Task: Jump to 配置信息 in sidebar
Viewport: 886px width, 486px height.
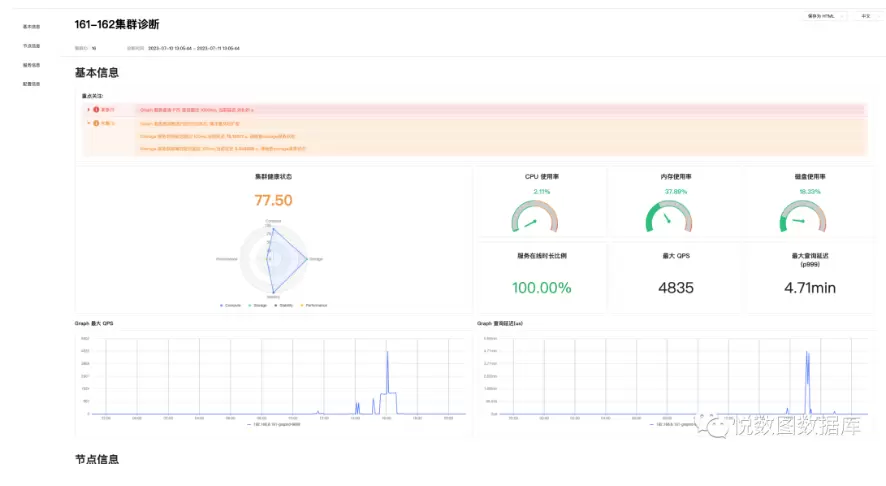Action: pyautogui.click(x=31, y=84)
